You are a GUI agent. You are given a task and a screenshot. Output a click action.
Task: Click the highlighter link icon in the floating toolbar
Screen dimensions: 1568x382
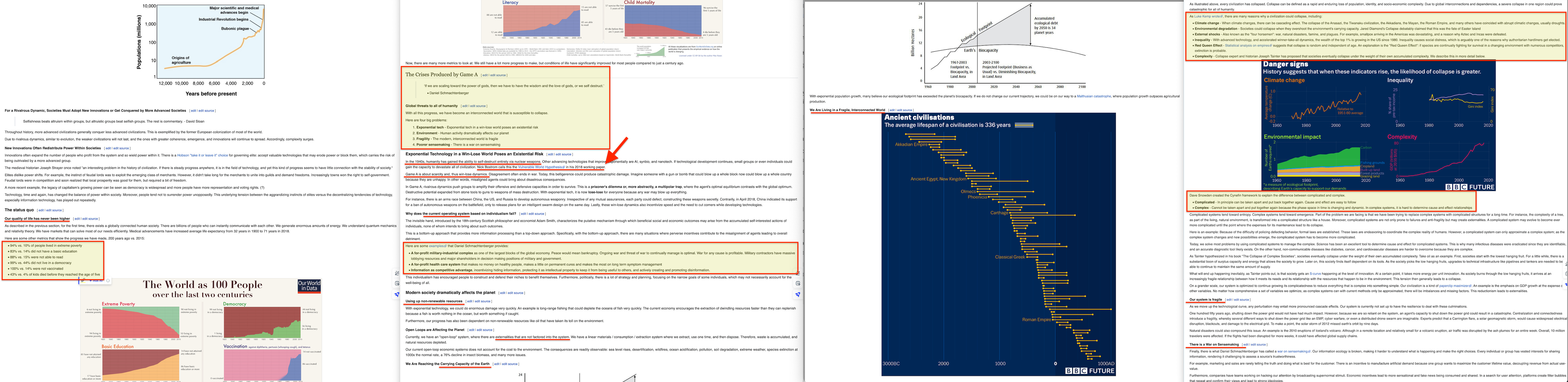pyautogui.click(x=83, y=280)
